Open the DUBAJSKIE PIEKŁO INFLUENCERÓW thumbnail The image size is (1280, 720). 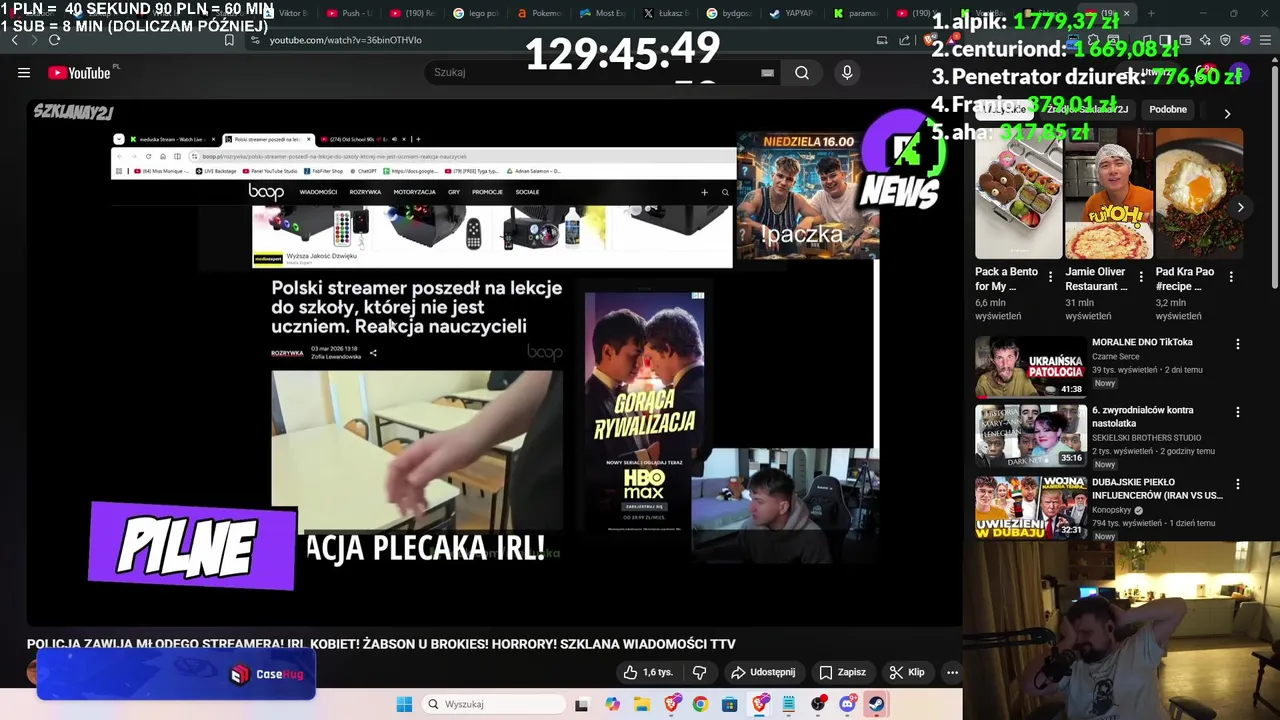(1031, 507)
